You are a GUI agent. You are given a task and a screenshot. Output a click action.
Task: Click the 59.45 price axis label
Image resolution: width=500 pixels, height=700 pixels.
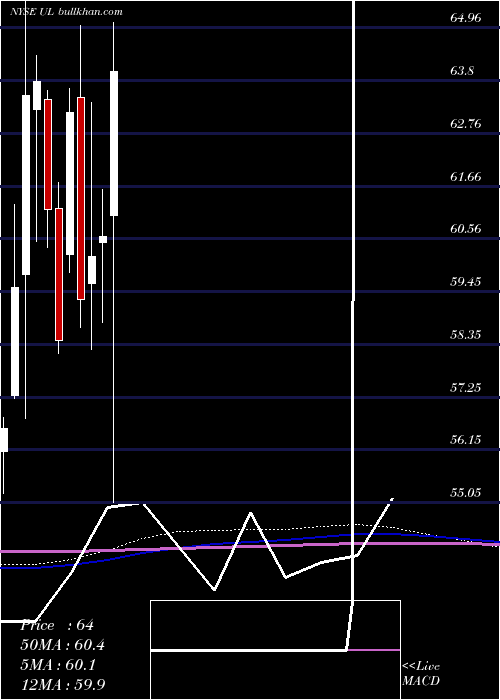coord(466,282)
